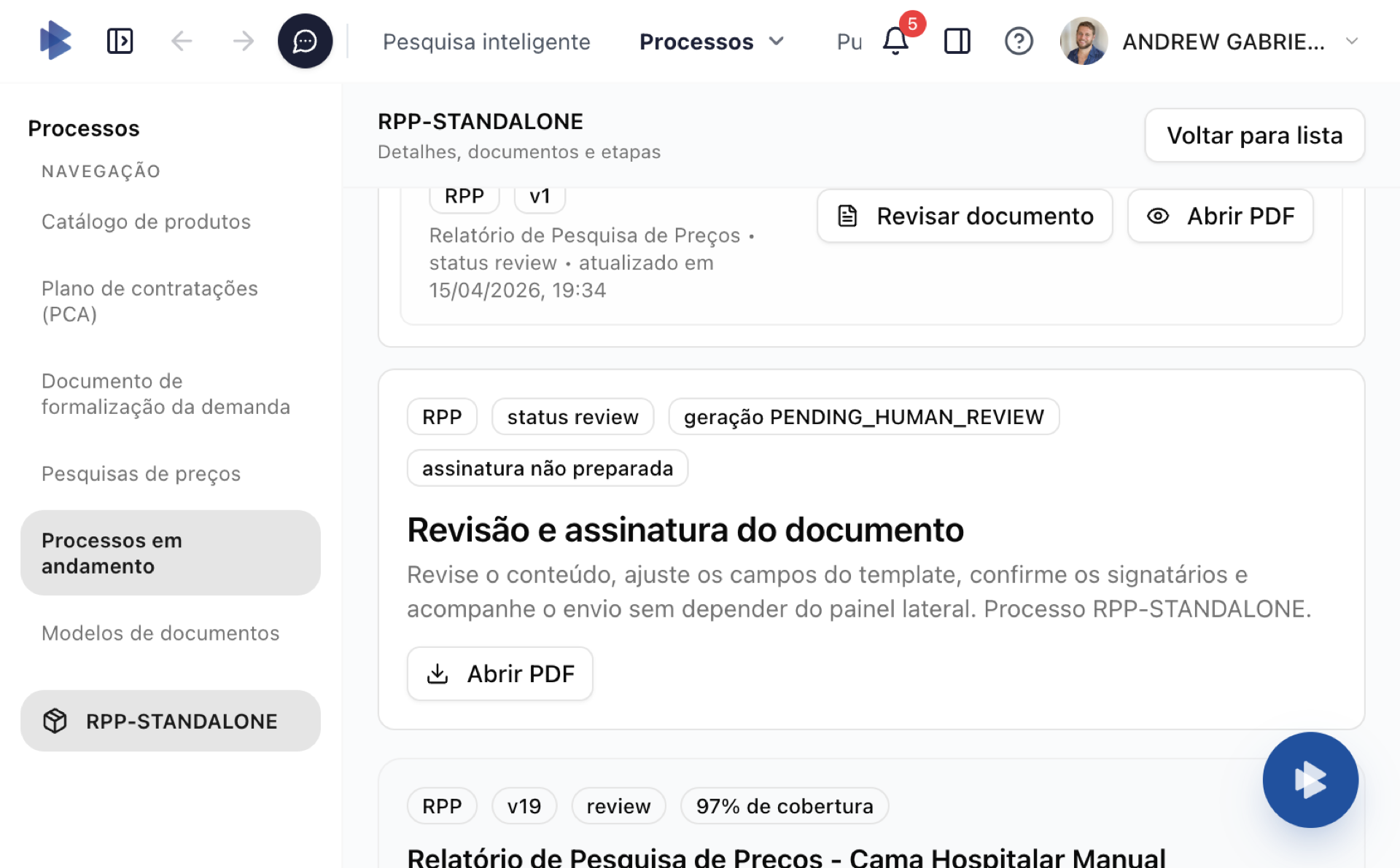Click the app logo icon
Image resolution: width=1400 pixels, height=868 pixels.
55,41
